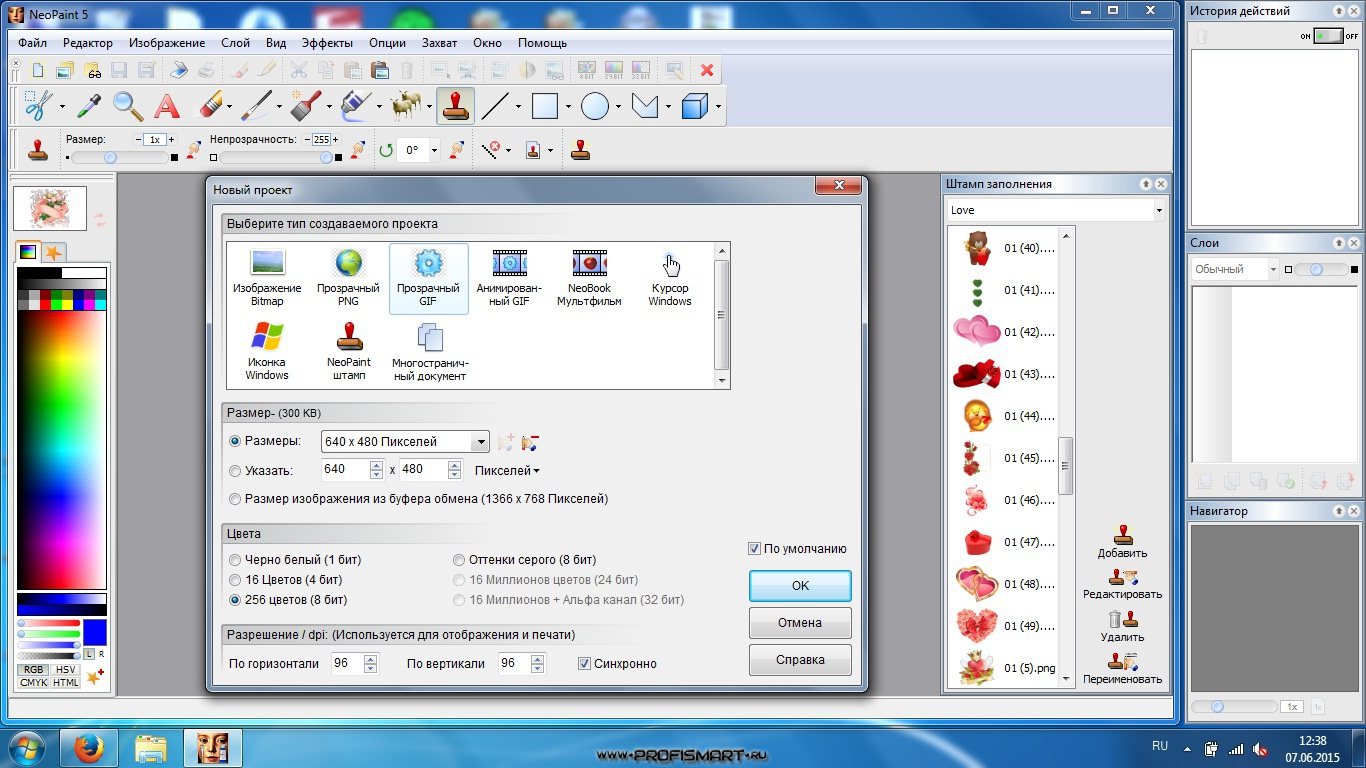This screenshot has width=1366, height=768.
Task: Select the 3D cube shape tool
Action: [695, 105]
